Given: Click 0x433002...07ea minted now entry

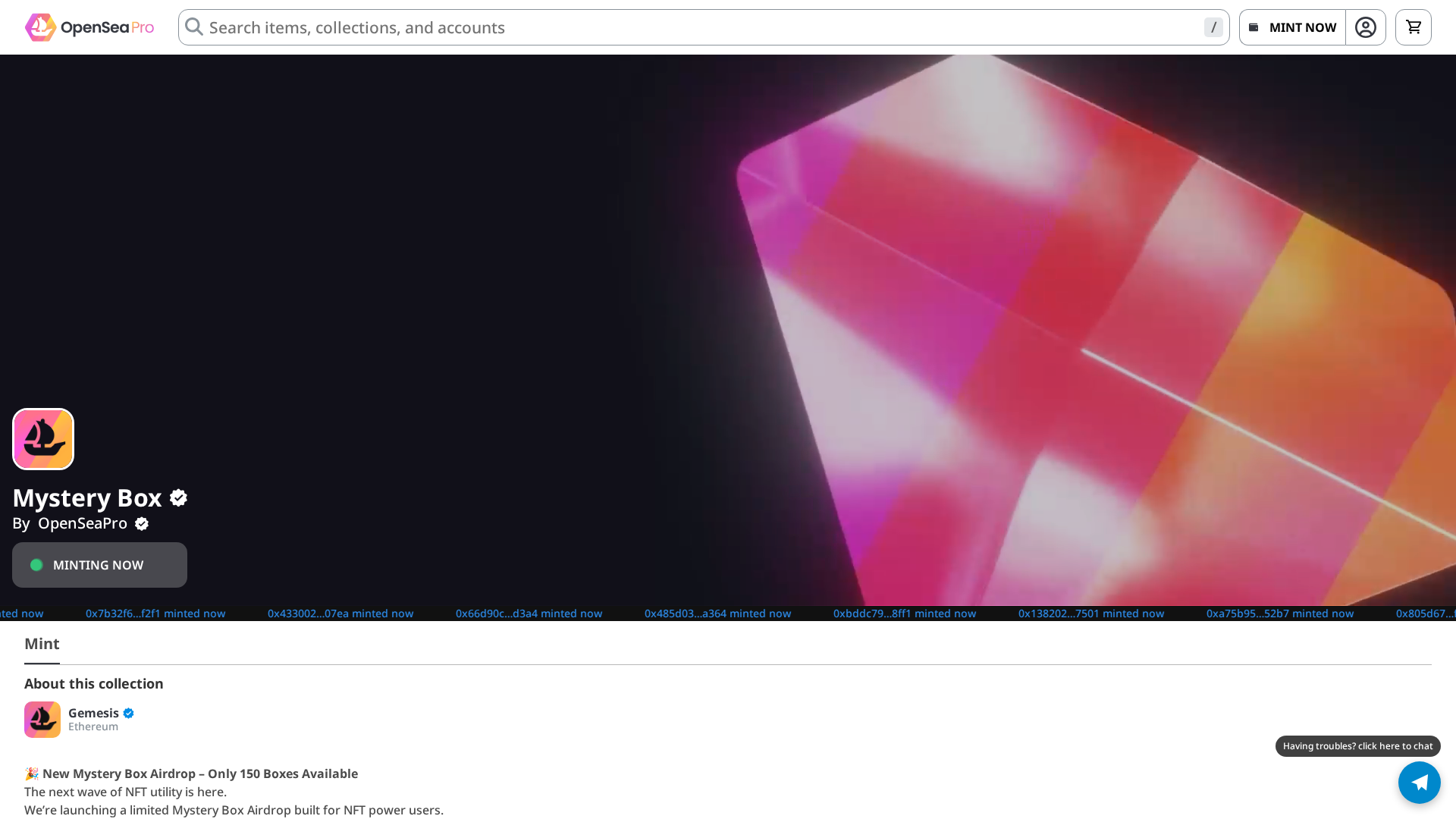Looking at the screenshot, I should point(340,613).
